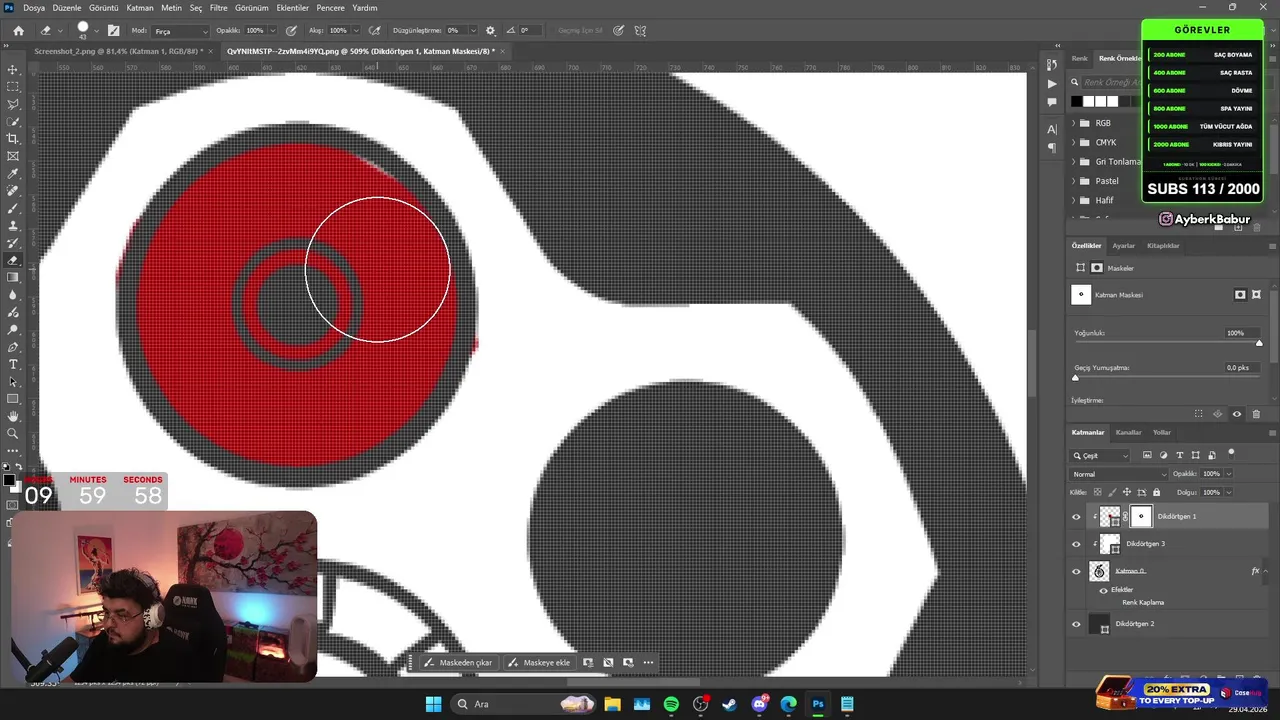The height and width of the screenshot is (720, 1280).
Task: Open the Mod Fırça dropdown
Action: coord(180,30)
